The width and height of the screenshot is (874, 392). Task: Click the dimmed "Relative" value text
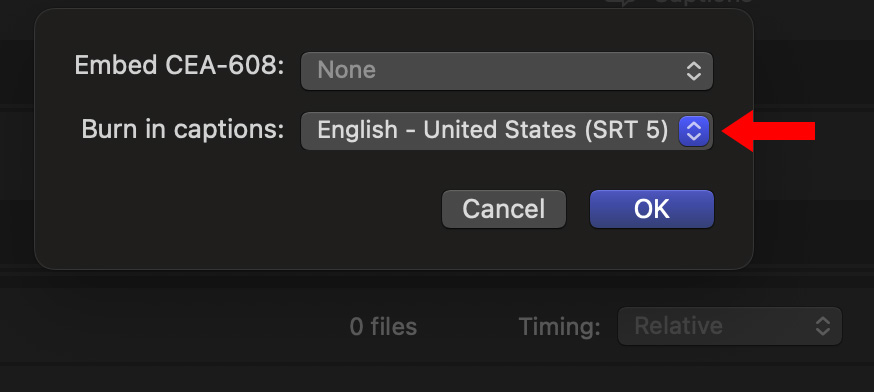(678, 326)
